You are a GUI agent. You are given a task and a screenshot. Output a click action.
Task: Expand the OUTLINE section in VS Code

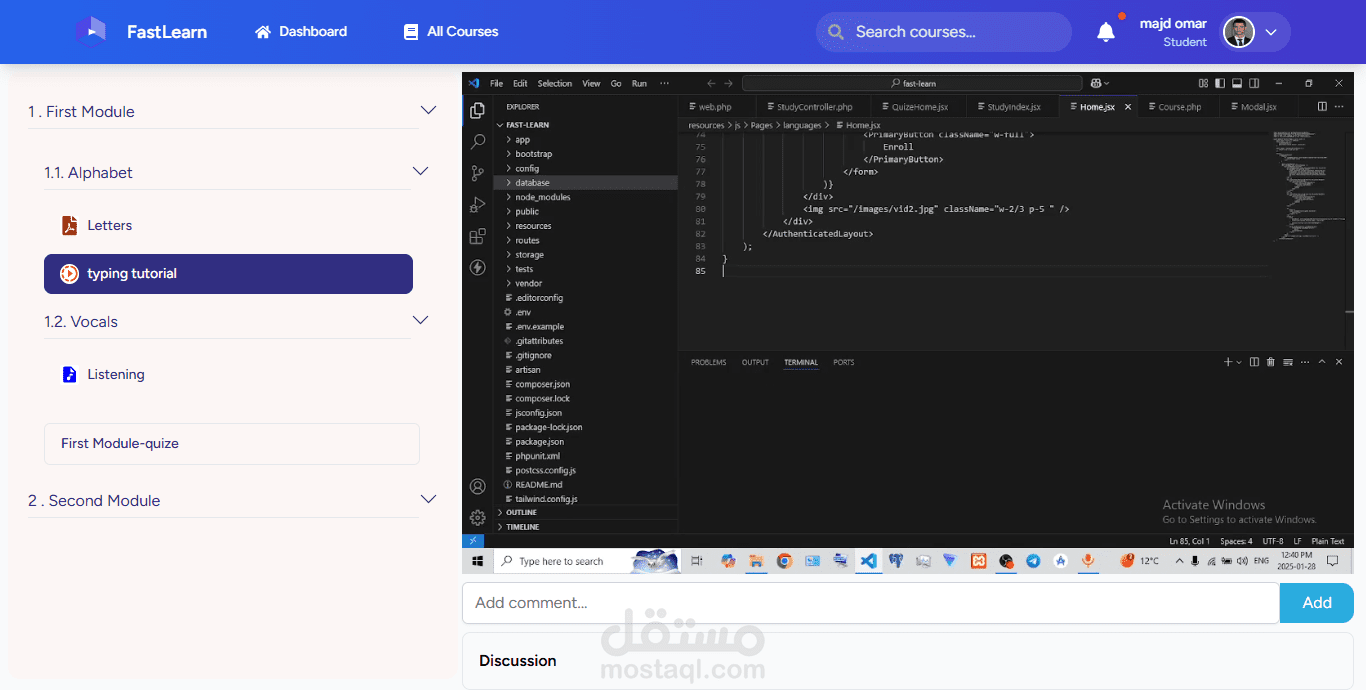[x=586, y=512]
